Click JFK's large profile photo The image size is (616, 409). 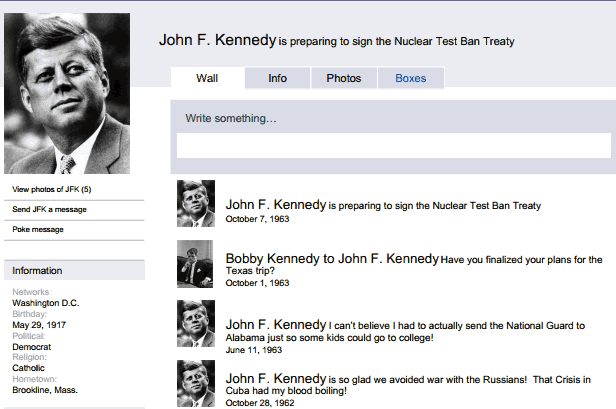(x=67, y=93)
